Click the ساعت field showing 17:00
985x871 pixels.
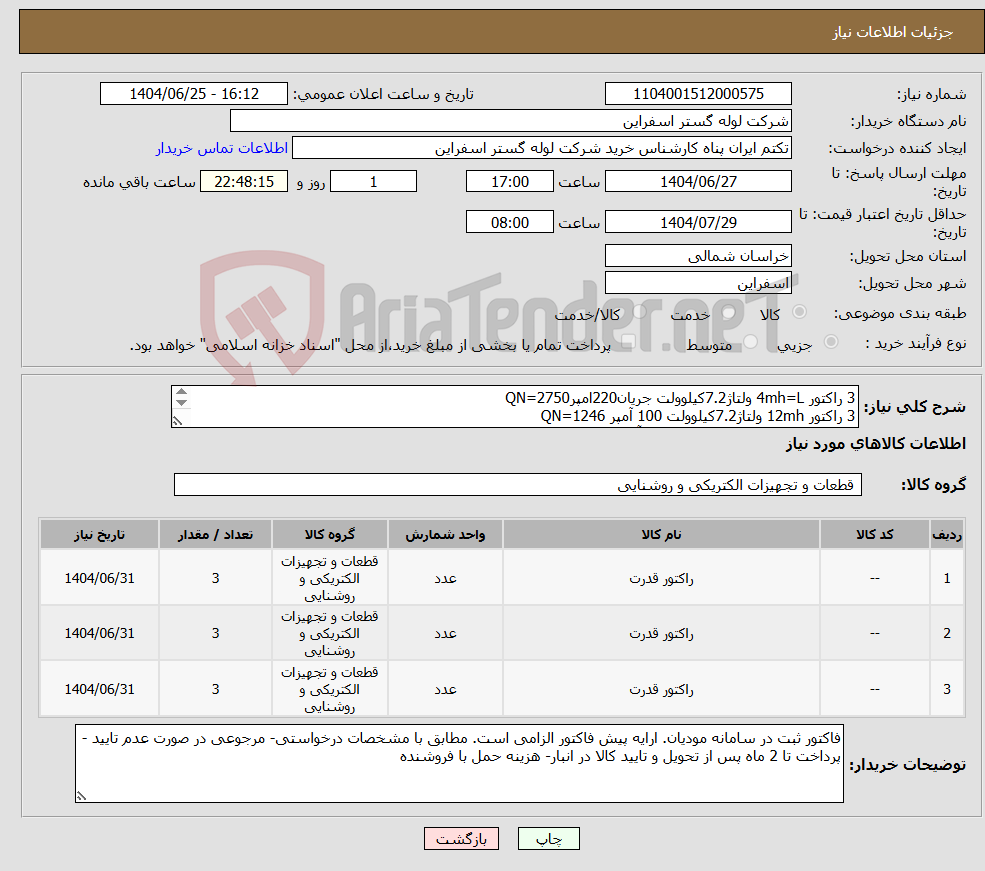tap(510, 181)
